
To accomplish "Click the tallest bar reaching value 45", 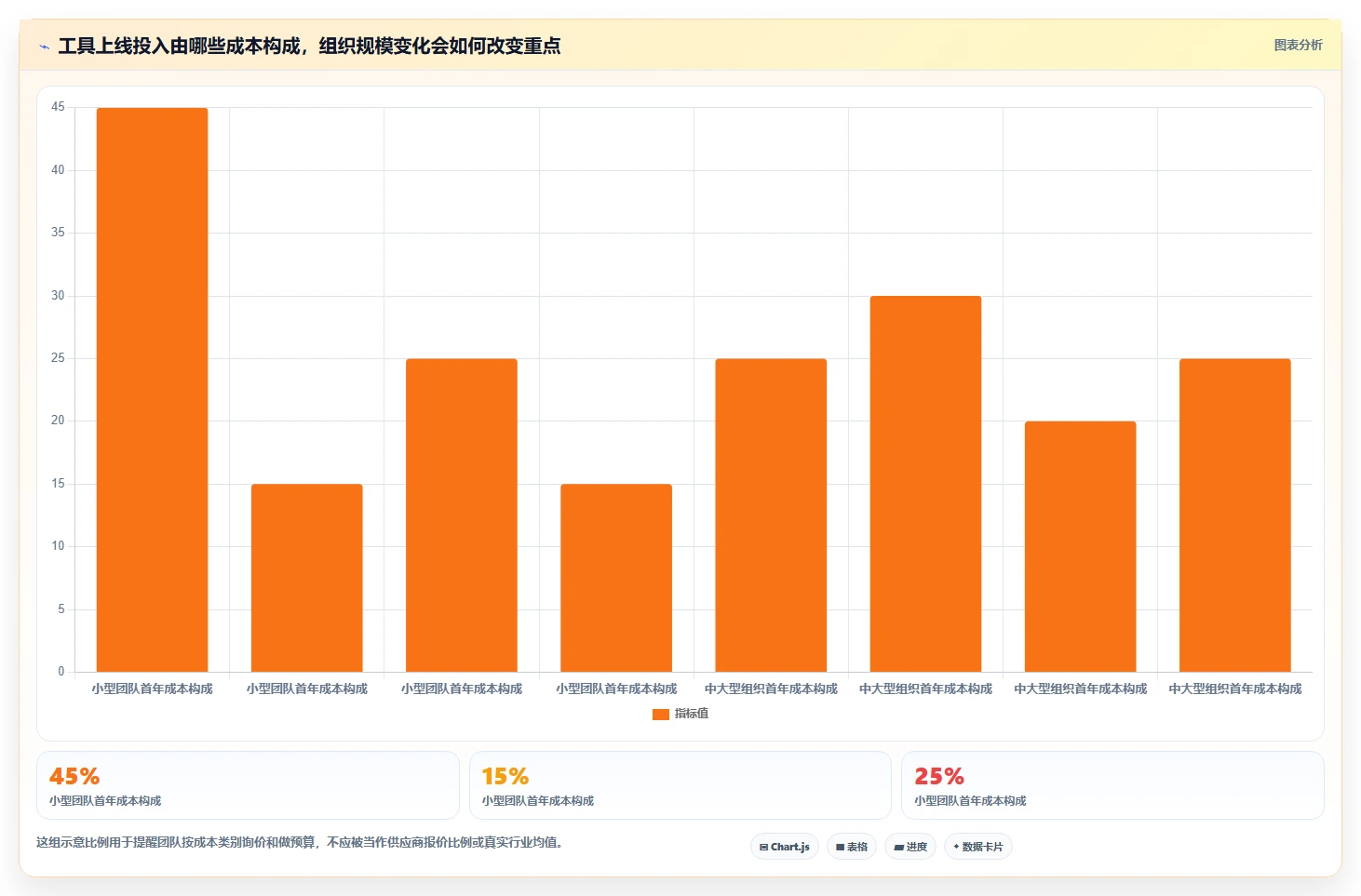I will coord(153,390).
